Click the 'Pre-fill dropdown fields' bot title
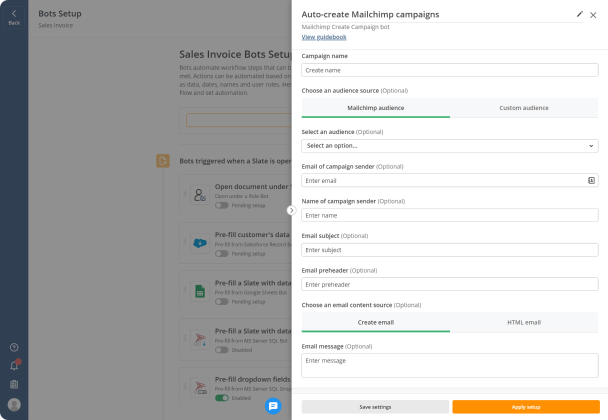This screenshot has width=608, height=420. click(x=253, y=379)
